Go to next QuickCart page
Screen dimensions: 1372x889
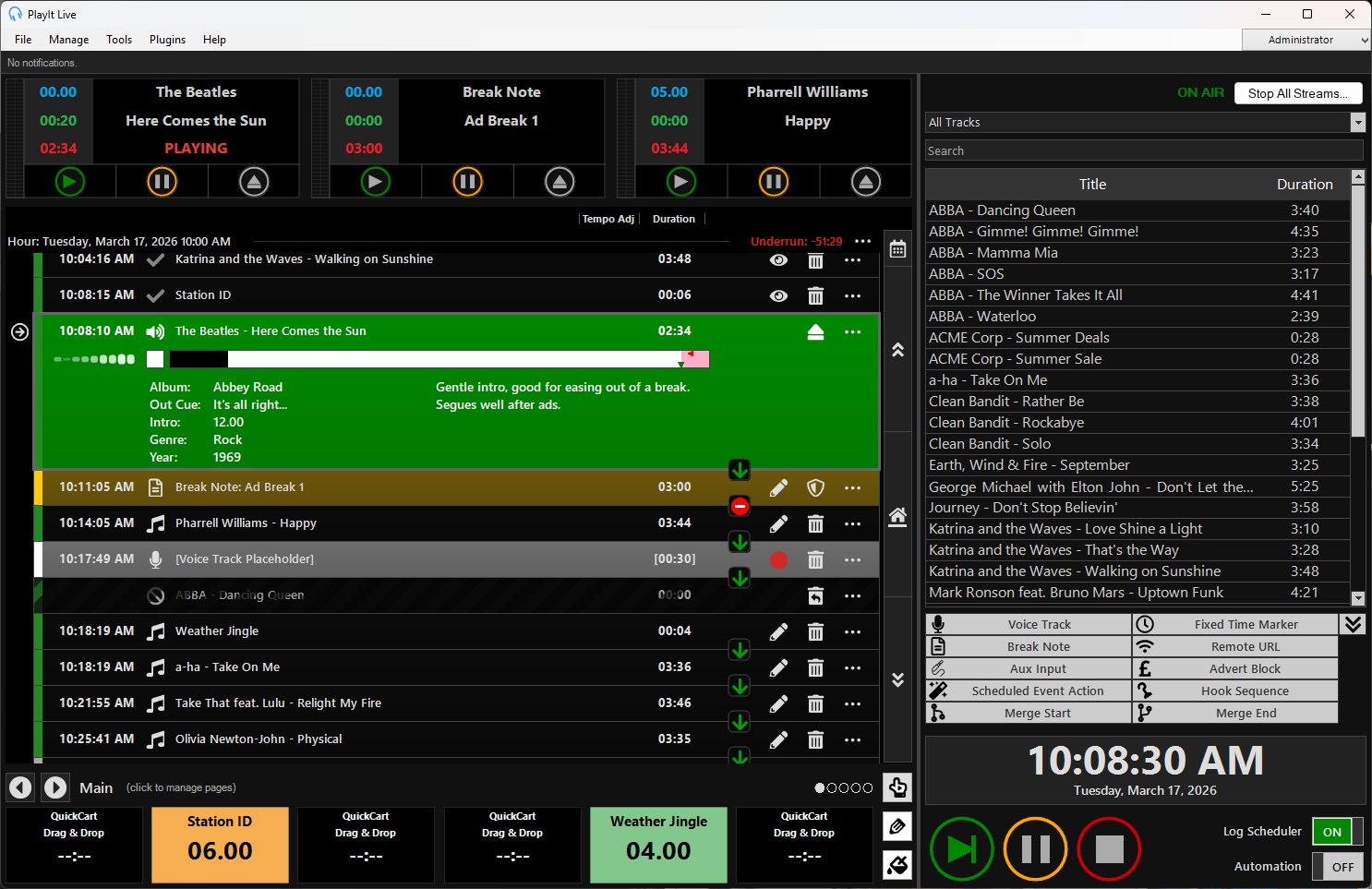click(x=55, y=787)
